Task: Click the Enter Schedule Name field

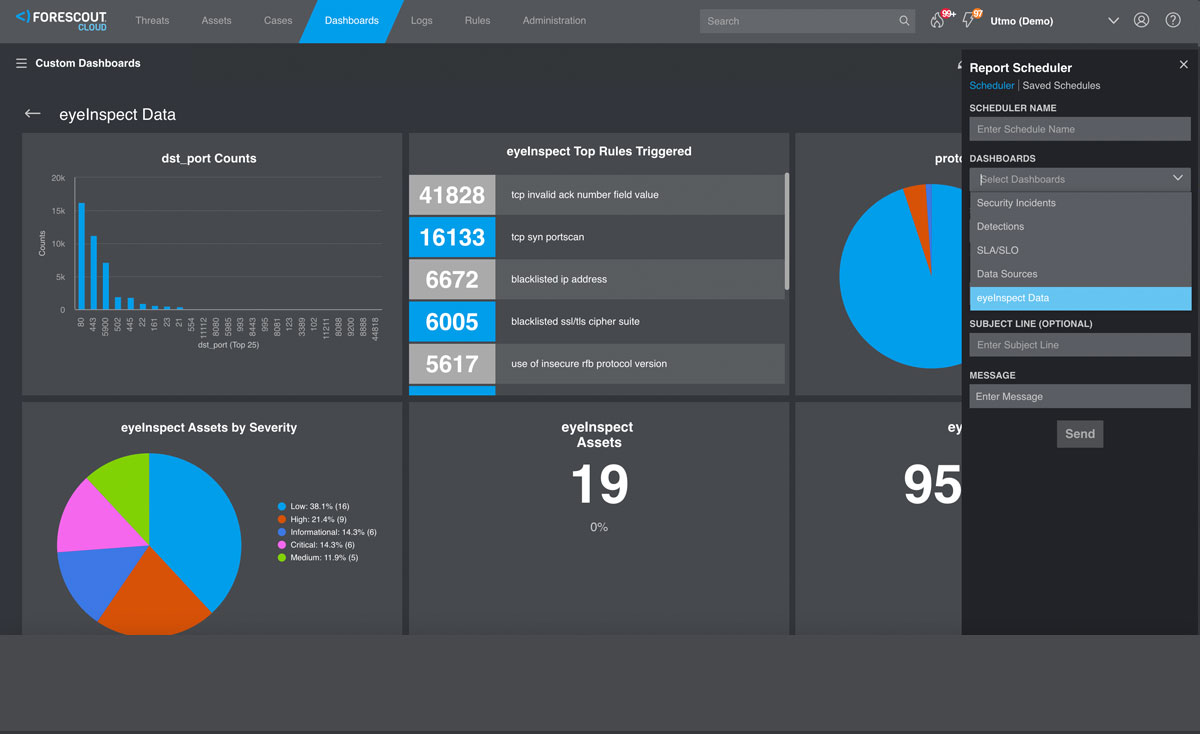Action: click(1080, 129)
